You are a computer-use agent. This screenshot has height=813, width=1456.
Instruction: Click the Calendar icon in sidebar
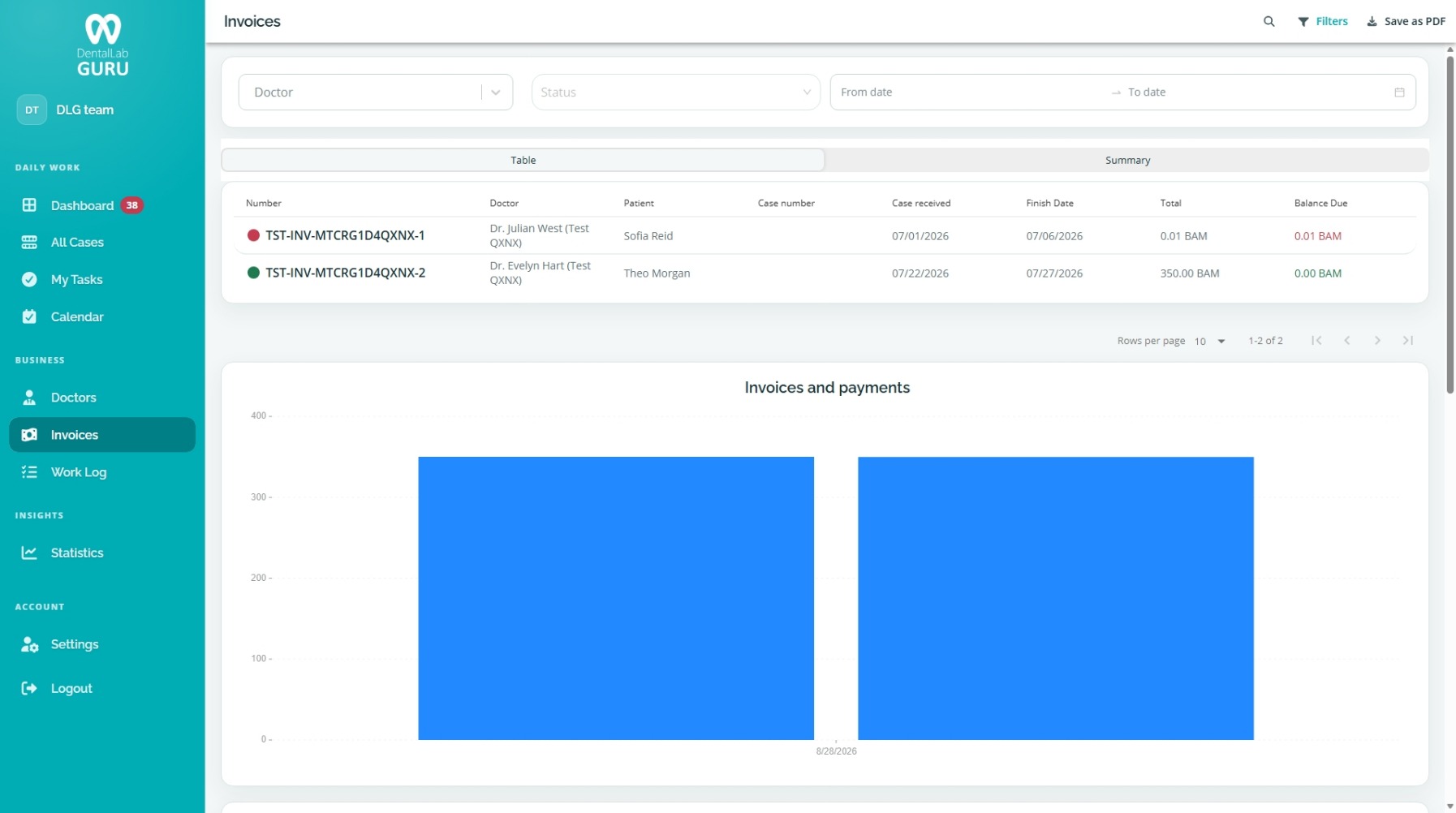tap(29, 316)
